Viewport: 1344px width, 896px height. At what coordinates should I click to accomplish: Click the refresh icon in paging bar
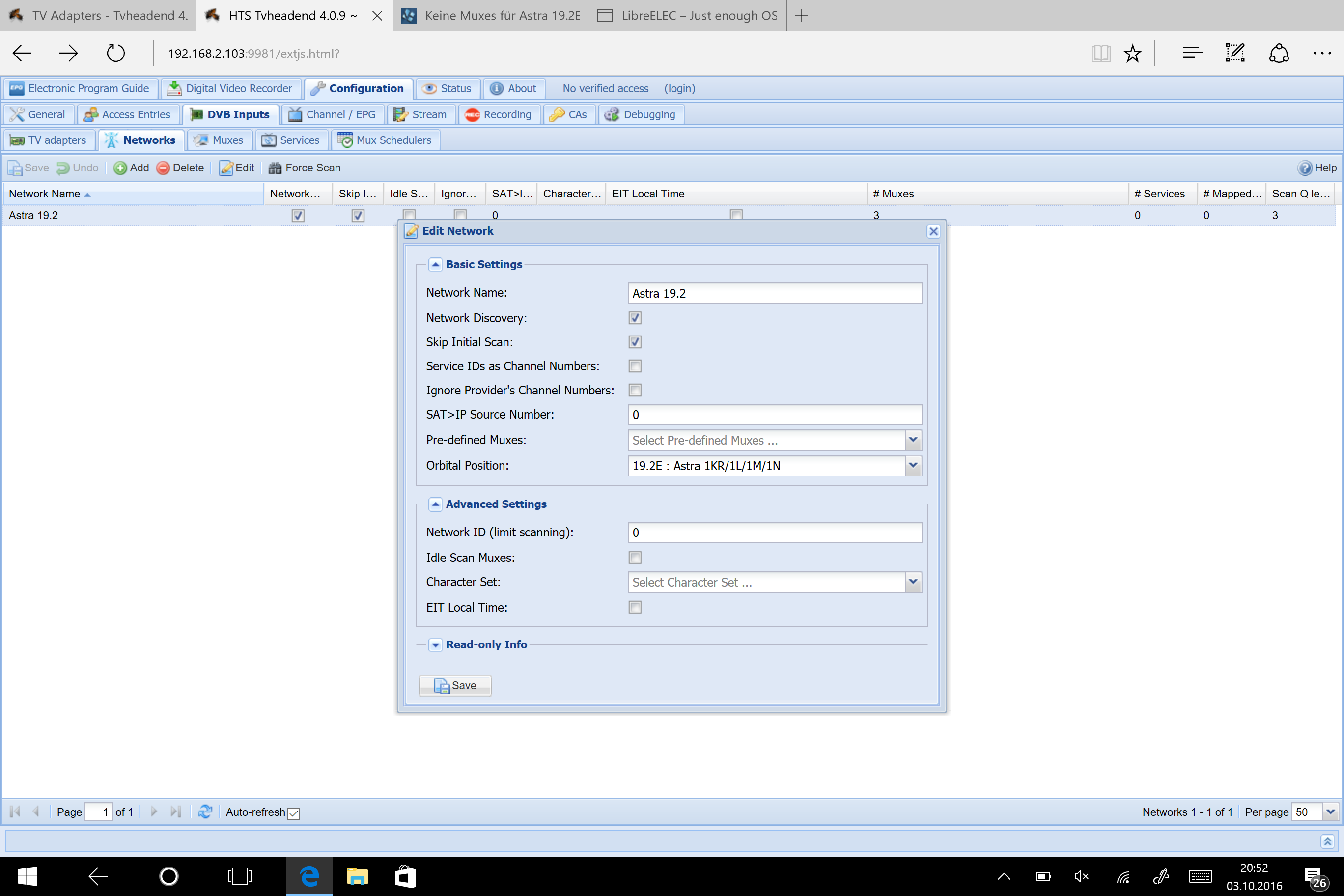point(204,812)
